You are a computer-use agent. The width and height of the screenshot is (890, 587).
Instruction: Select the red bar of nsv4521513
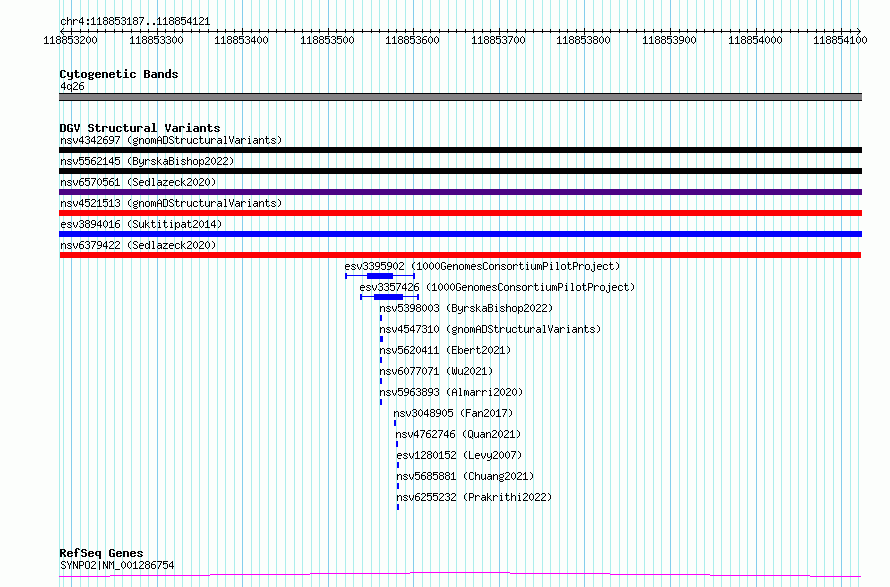point(460,213)
